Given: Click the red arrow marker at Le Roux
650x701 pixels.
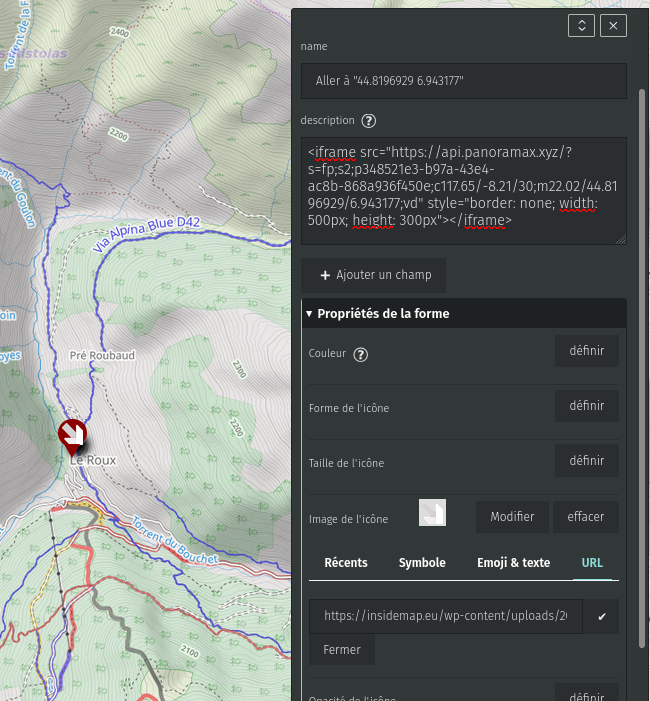Looking at the screenshot, I should click(x=72, y=435).
